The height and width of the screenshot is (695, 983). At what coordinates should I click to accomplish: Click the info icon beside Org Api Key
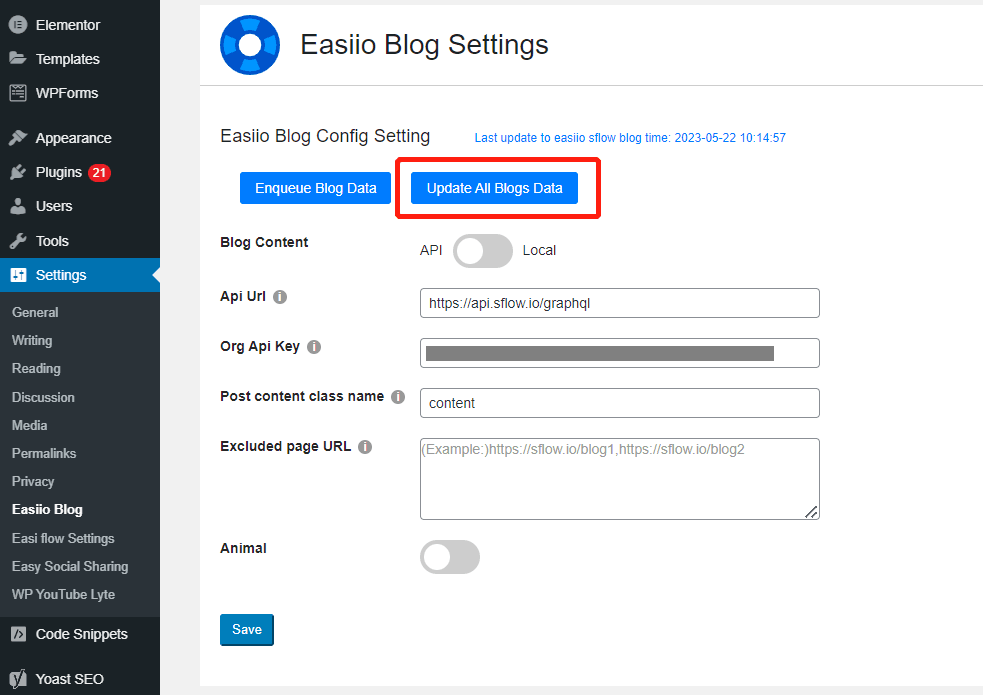314,347
